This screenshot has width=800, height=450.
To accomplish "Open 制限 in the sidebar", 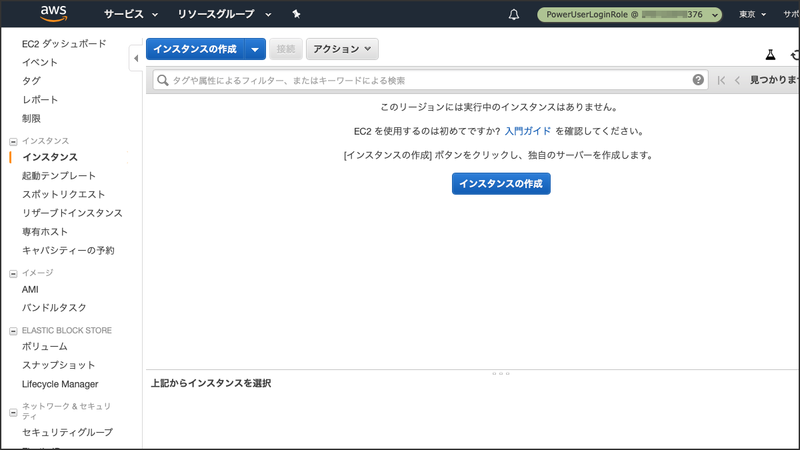I will point(31,118).
